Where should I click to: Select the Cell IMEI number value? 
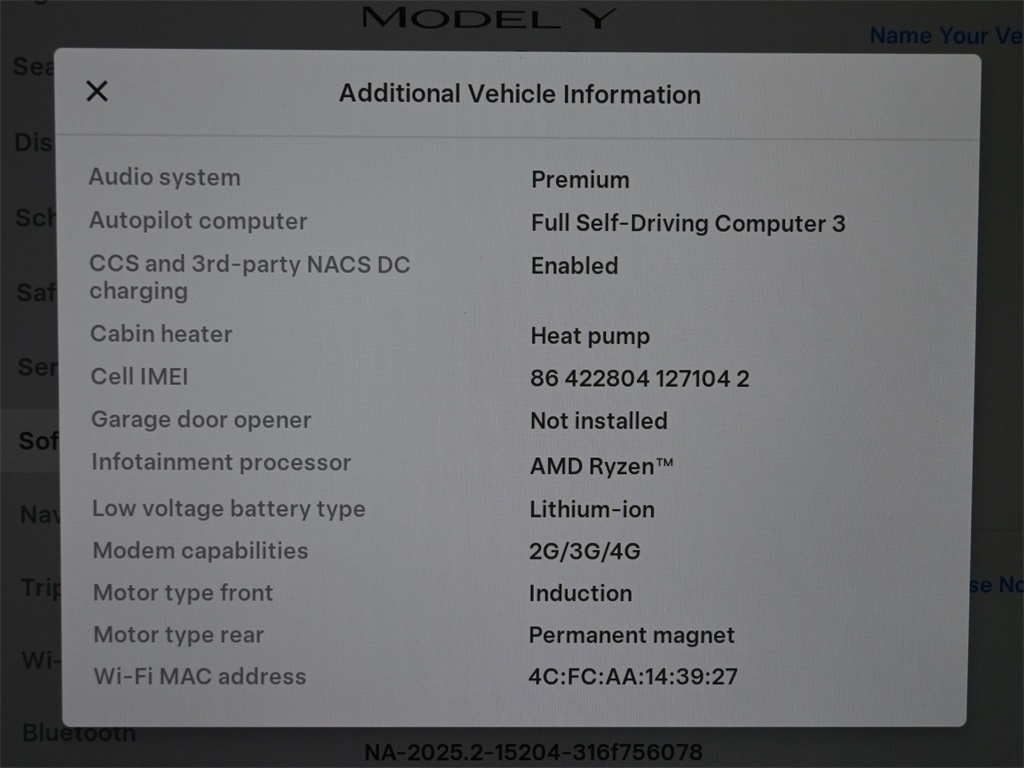(x=639, y=379)
